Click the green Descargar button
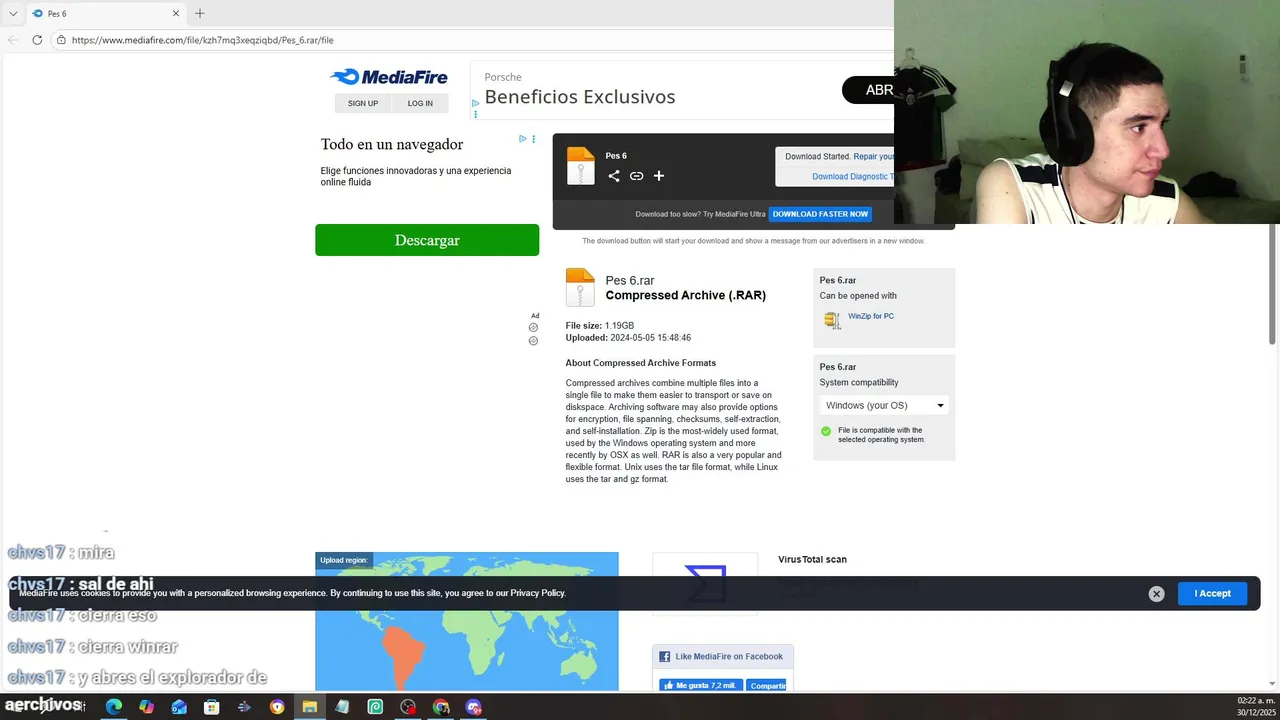The width and height of the screenshot is (1280, 720). [427, 240]
